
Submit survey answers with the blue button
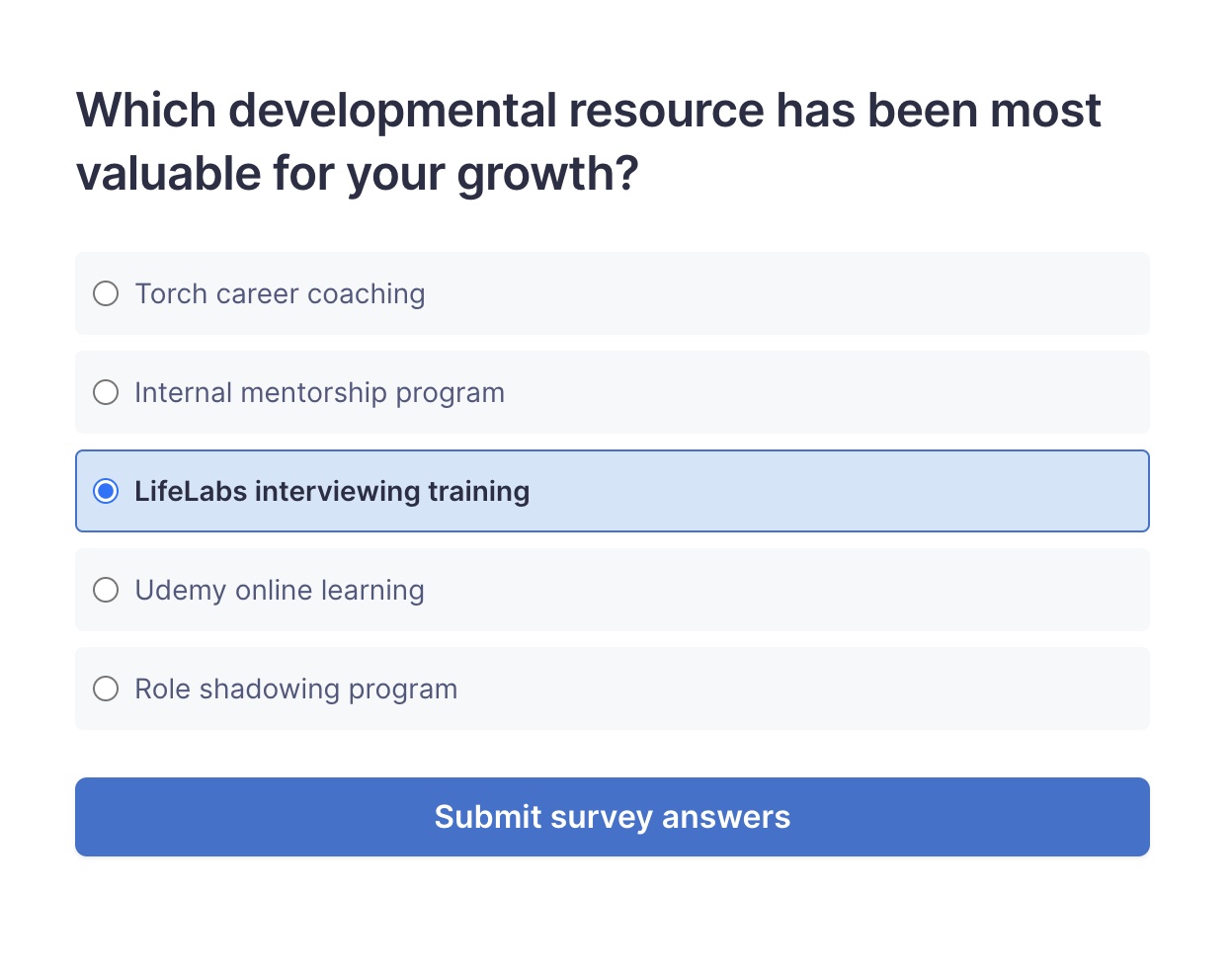pos(613,817)
